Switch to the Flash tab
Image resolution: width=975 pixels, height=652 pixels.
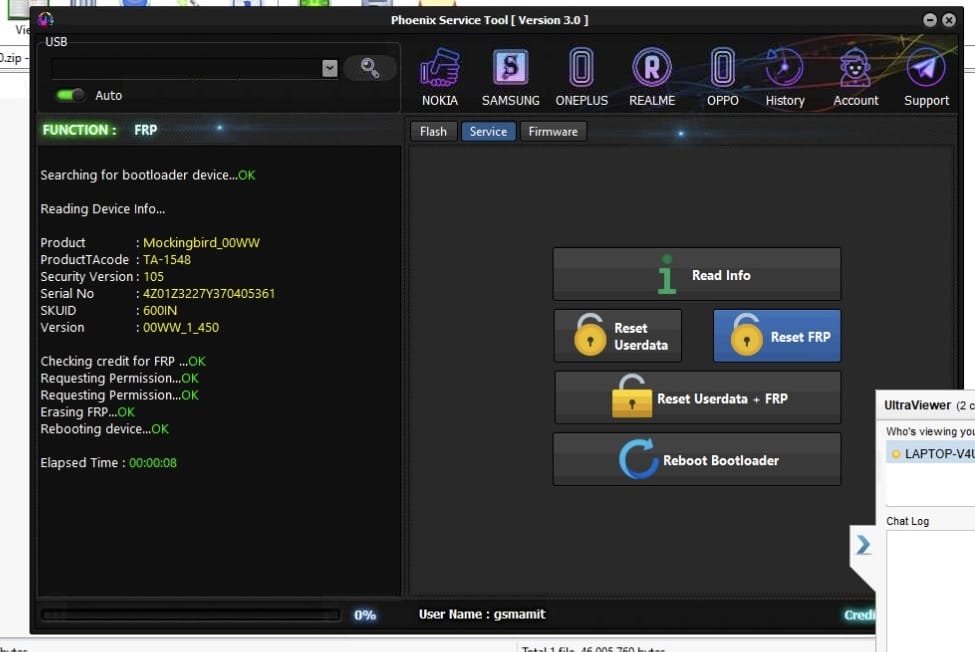[x=433, y=131]
